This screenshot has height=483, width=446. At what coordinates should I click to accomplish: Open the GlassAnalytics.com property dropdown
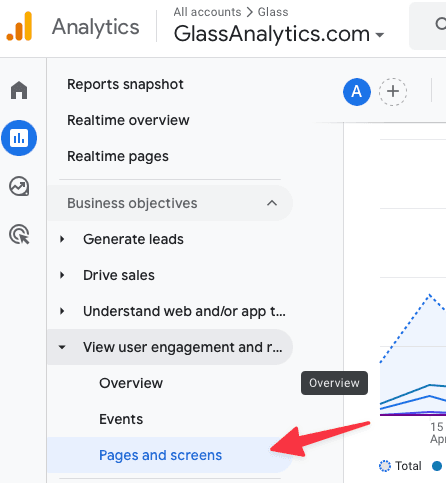(279, 34)
